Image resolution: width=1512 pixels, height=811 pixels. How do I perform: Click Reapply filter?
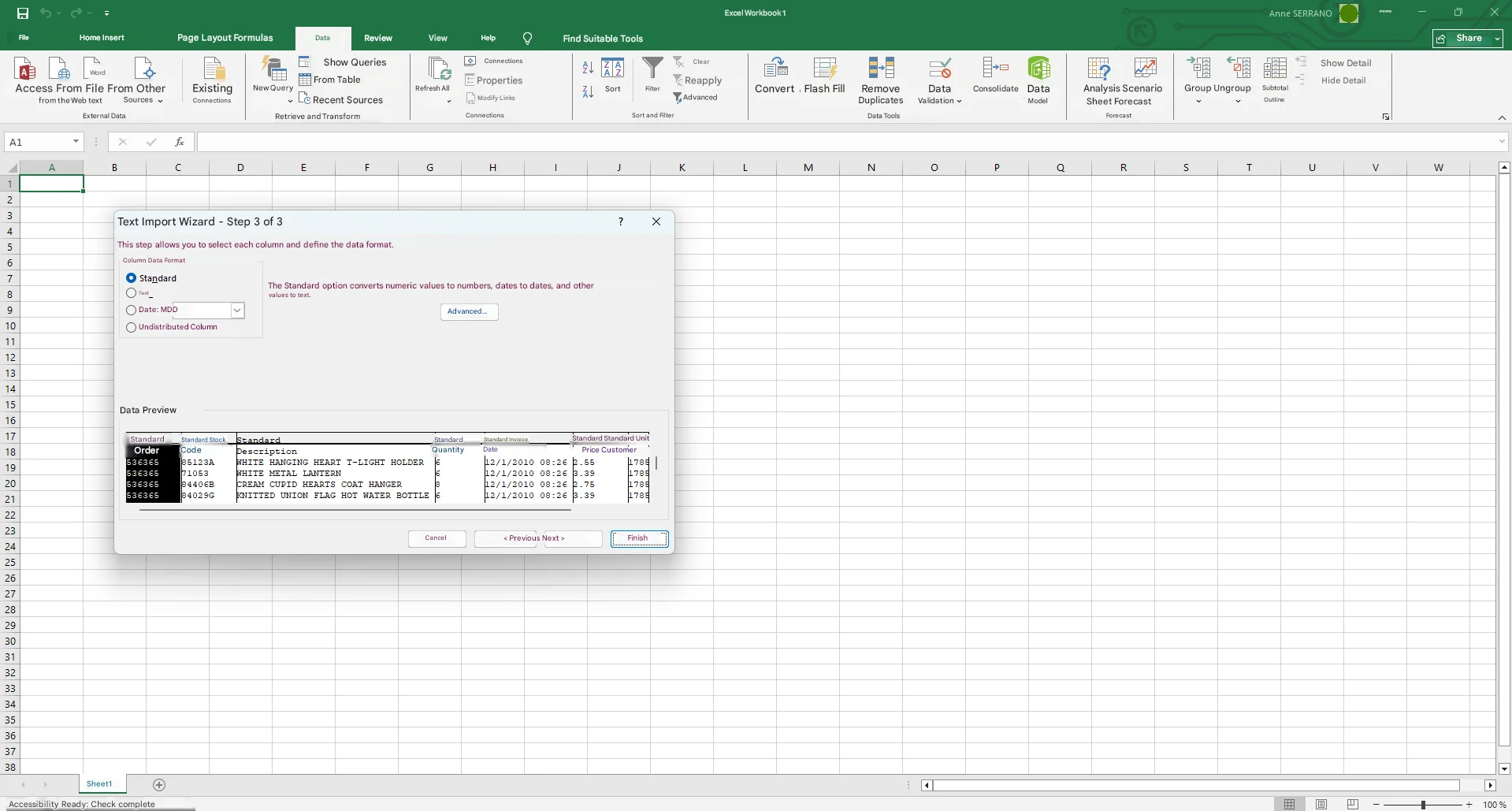pyautogui.click(x=697, y=80)
